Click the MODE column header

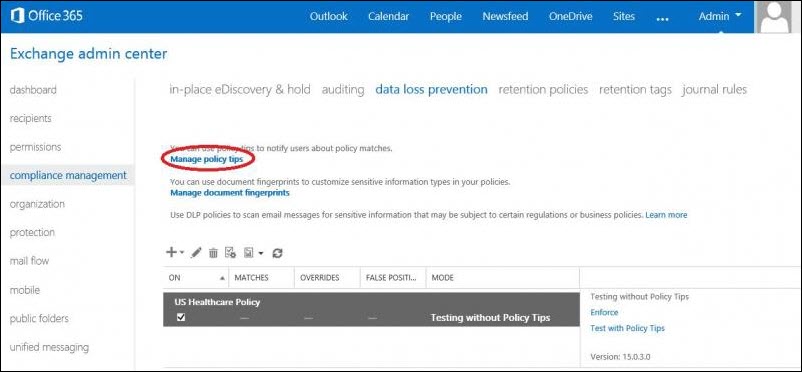tap(503, 278)
